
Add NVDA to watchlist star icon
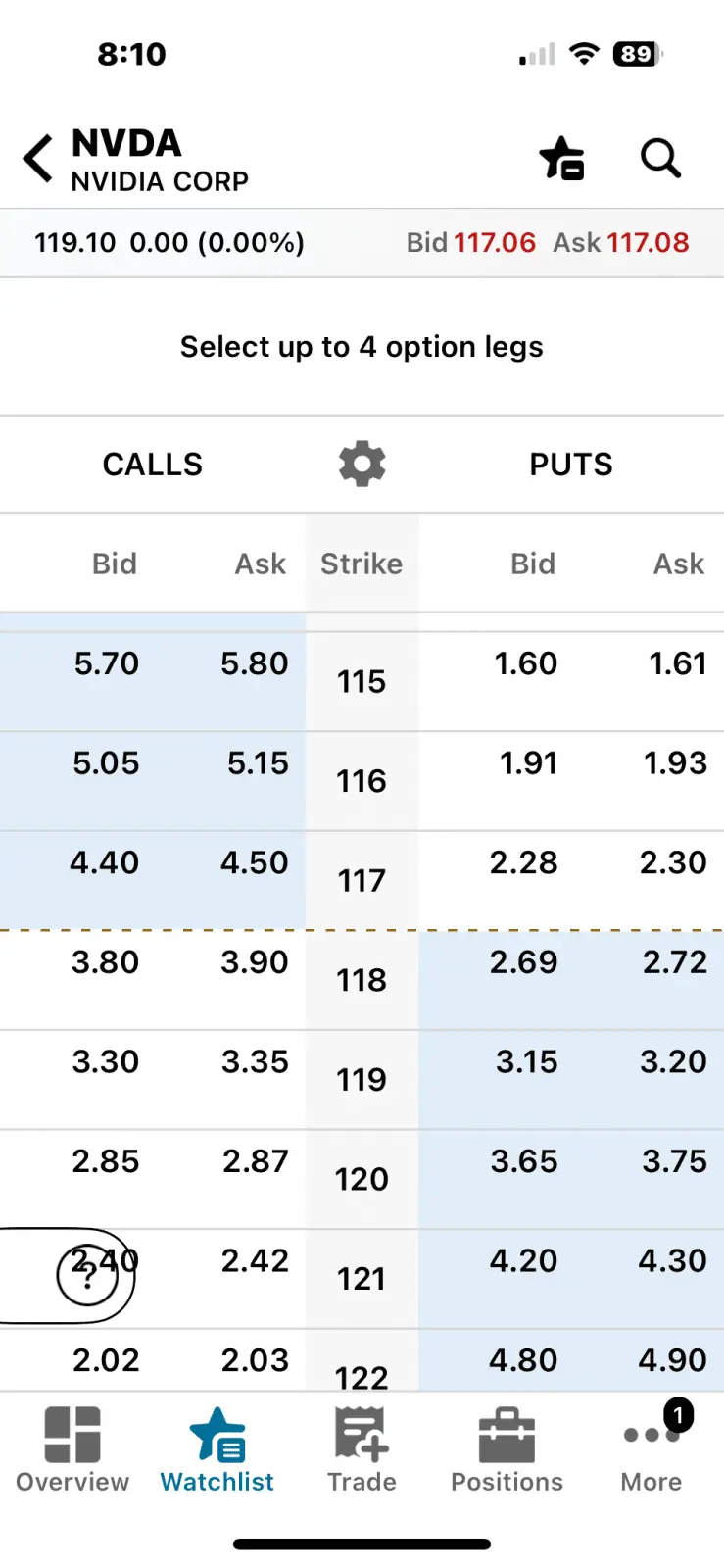[561, 159]
